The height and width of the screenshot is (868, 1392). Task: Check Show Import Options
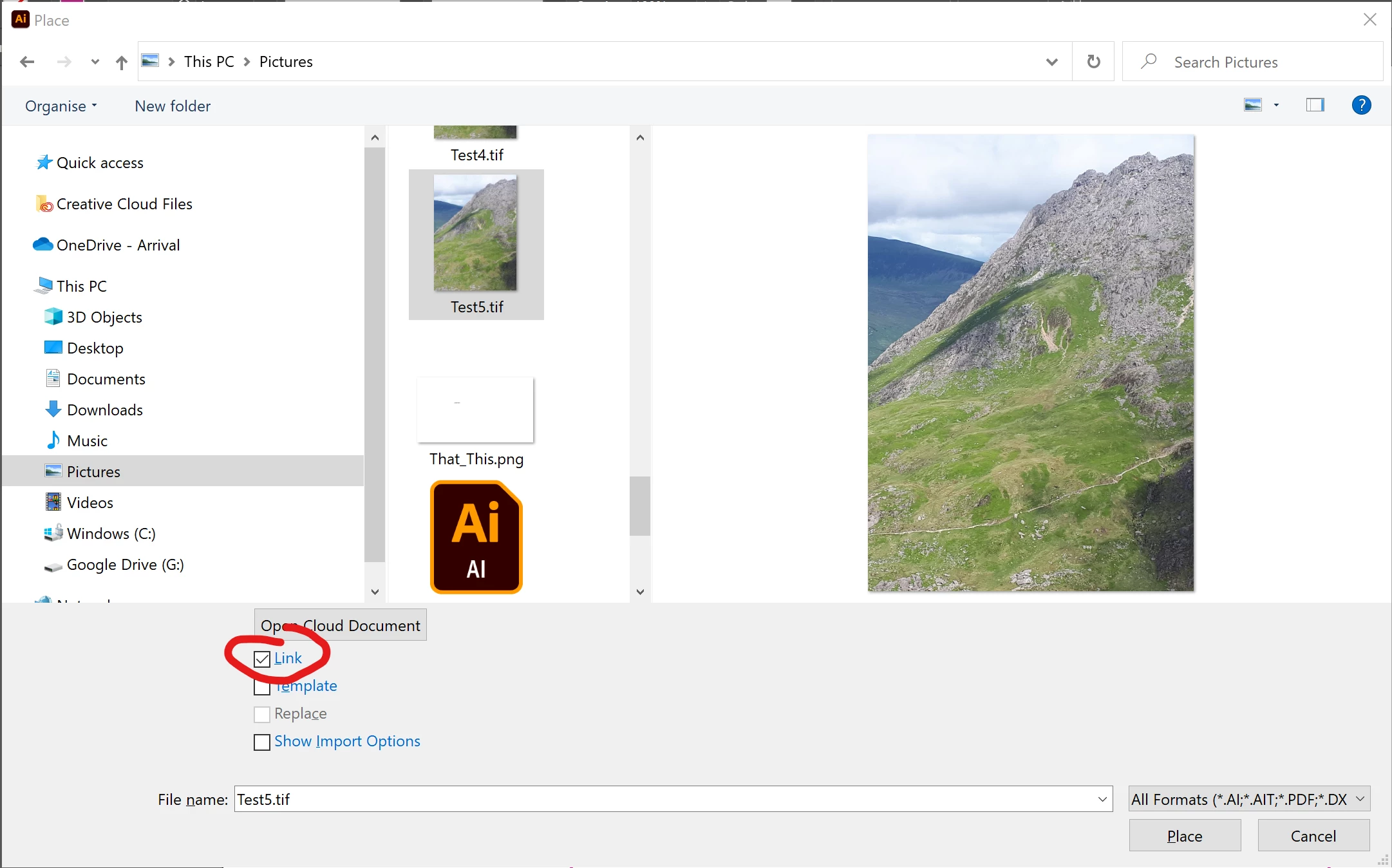(262, 742)
